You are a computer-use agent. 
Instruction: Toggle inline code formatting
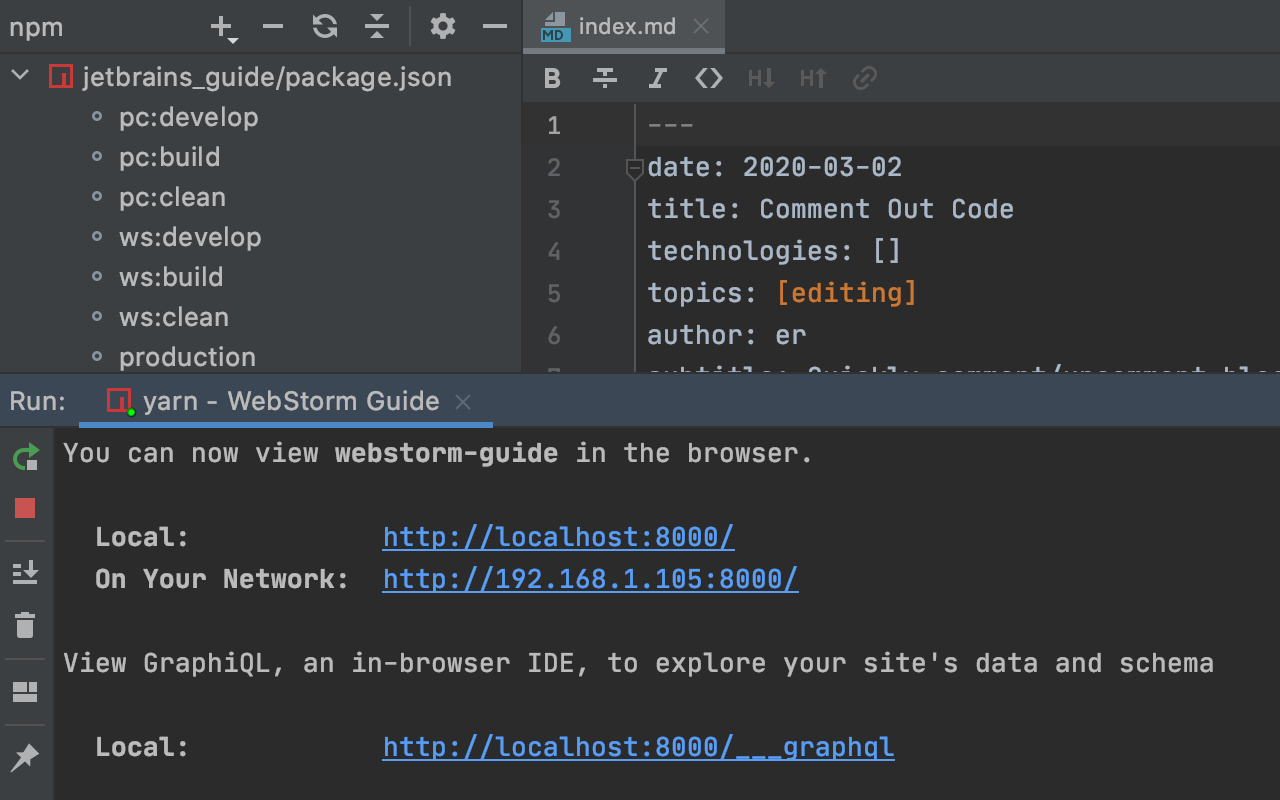pos(709,78)
